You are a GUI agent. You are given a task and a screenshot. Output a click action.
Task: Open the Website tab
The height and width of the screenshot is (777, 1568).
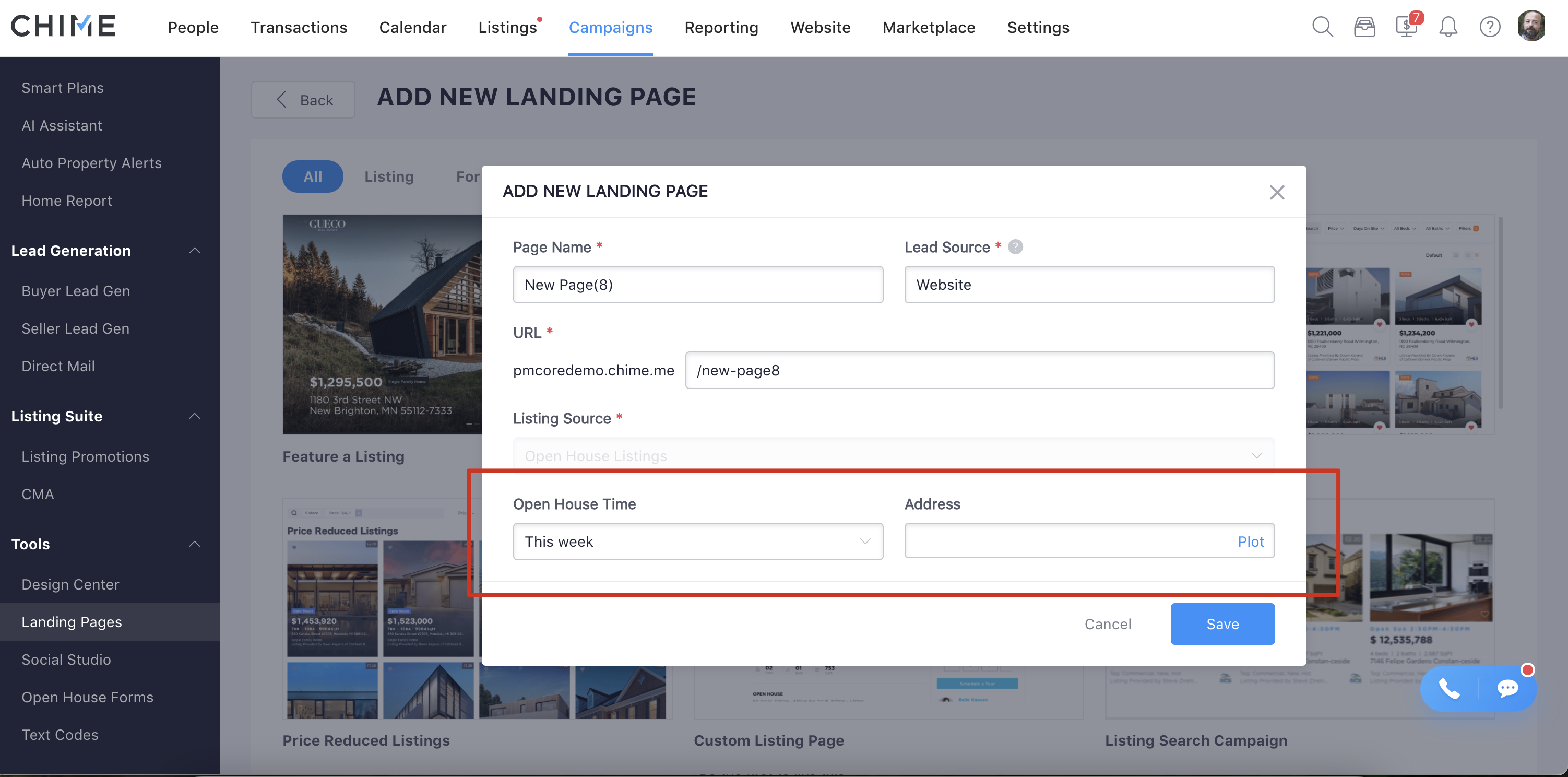pos(821,27)
